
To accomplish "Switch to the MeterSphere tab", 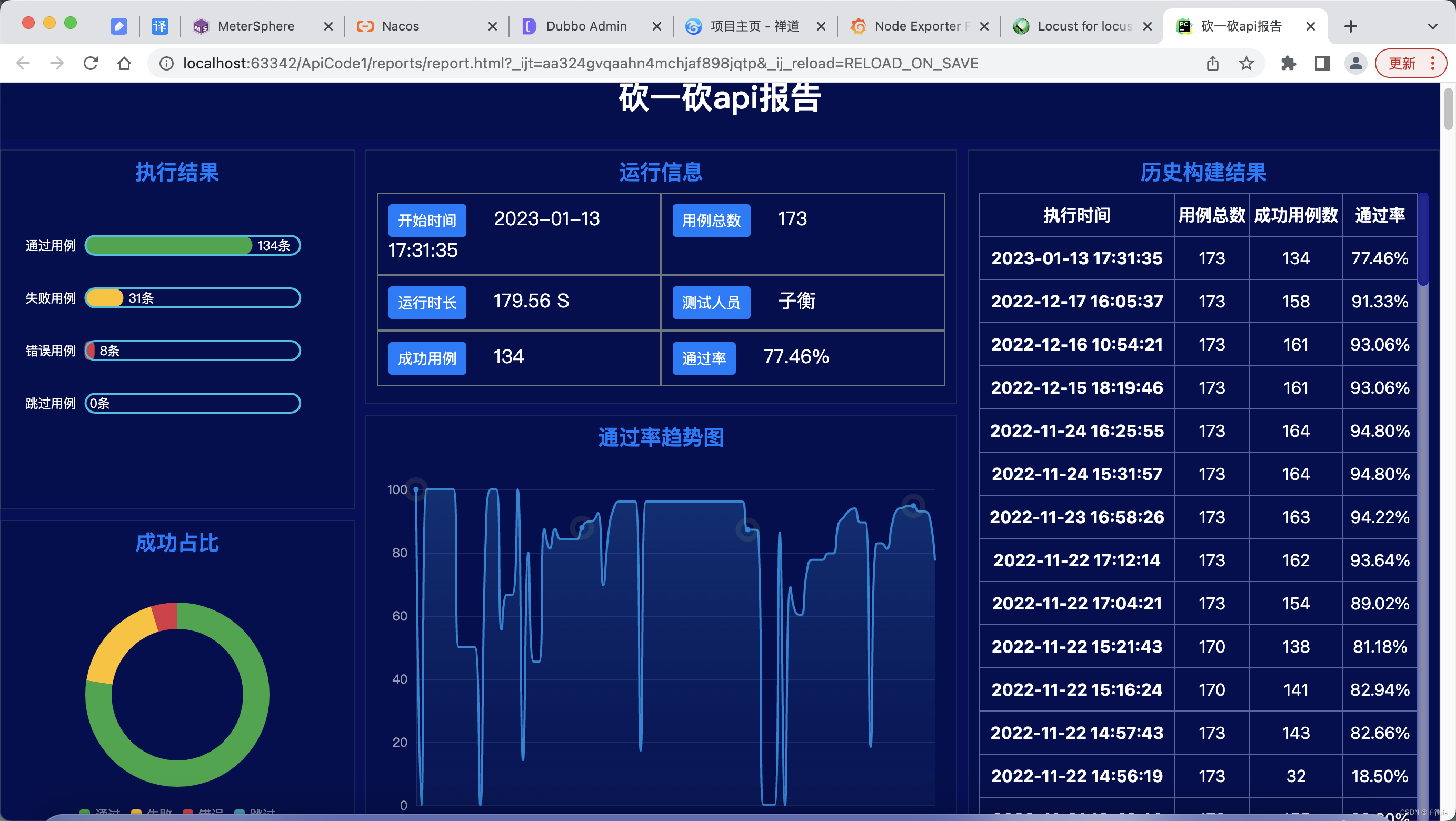I will click(255, 26).
